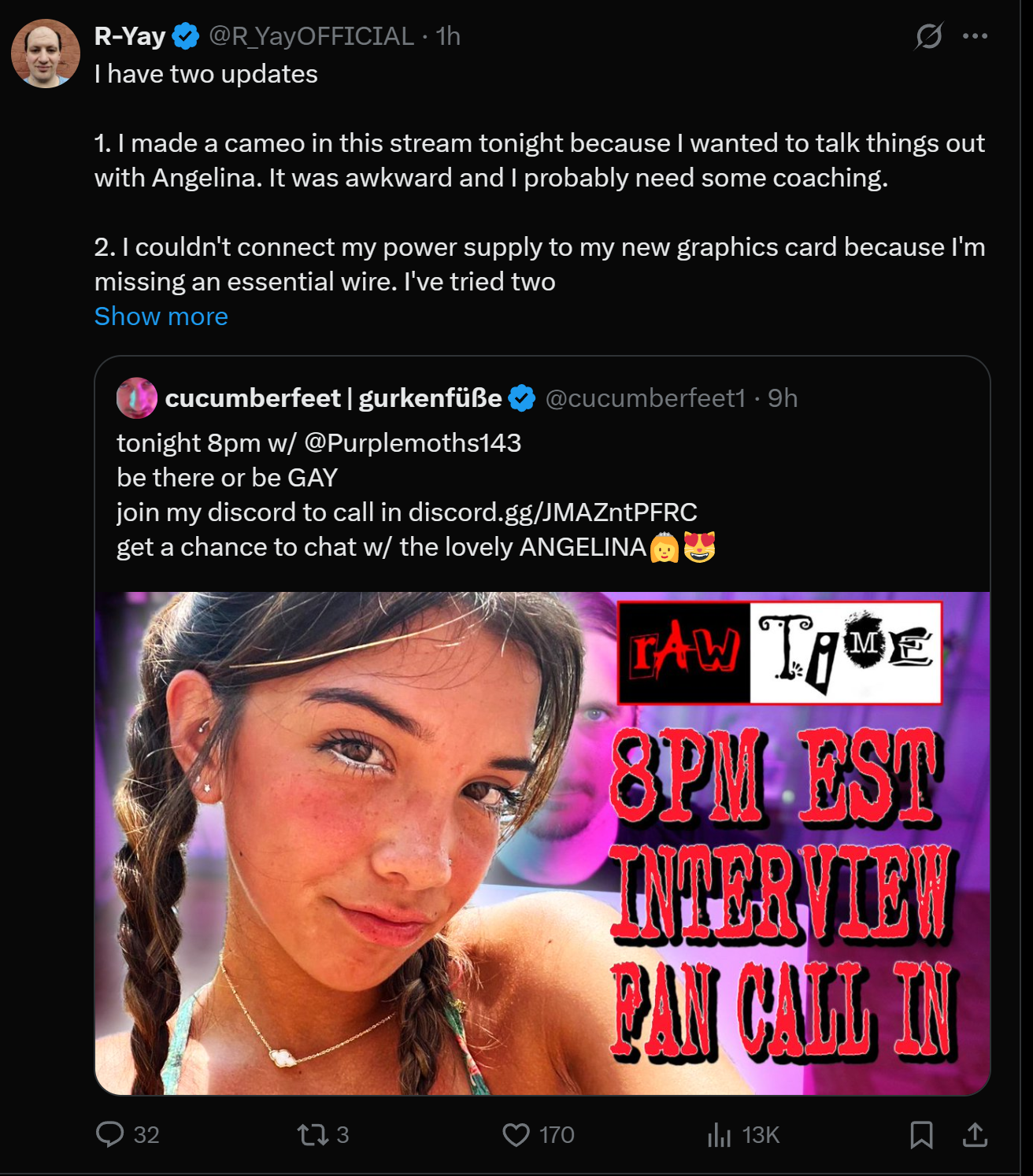Open the @Purplemoths143 mention
1033x1176 pixels.
(x=413, y=443)
